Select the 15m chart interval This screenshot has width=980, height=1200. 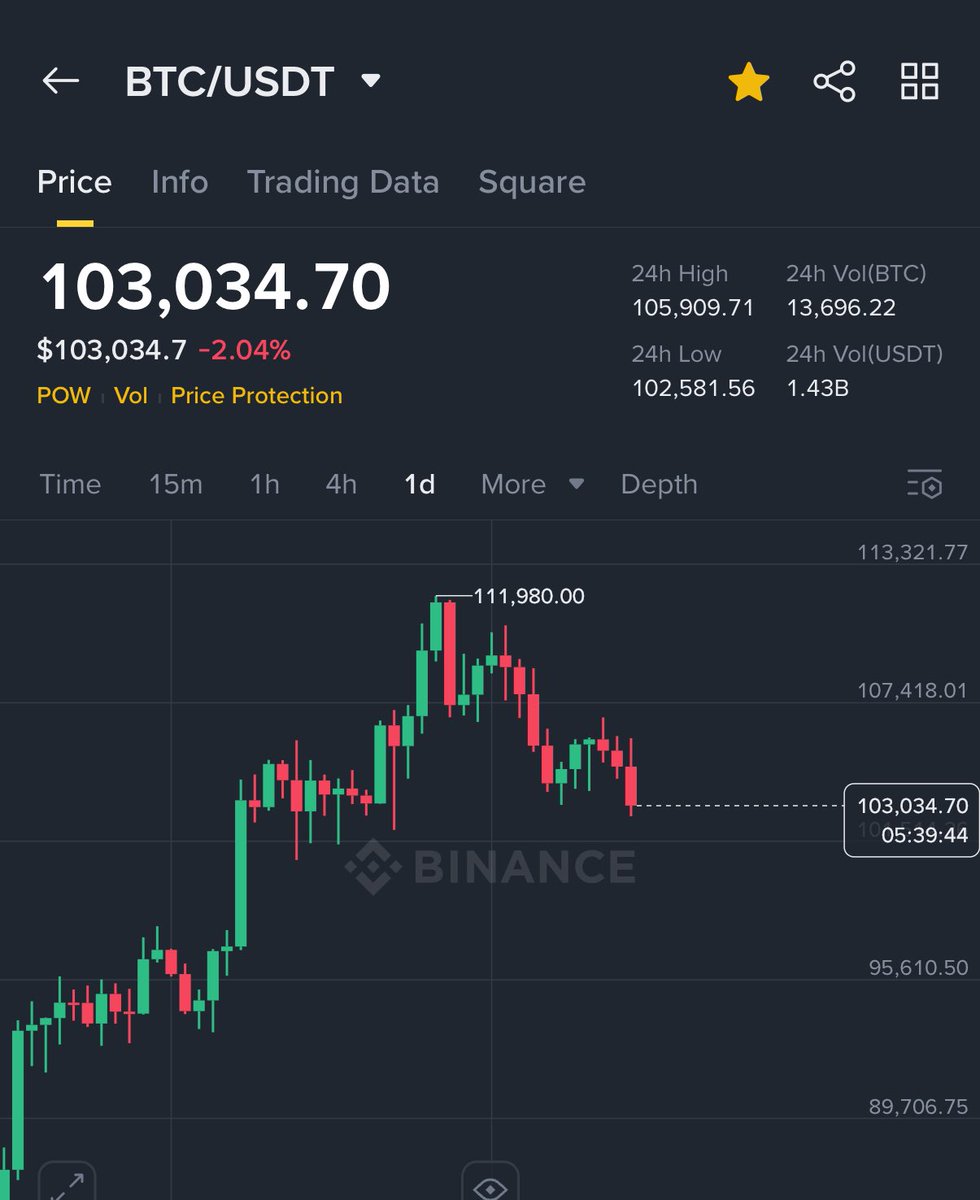click(x=176, y=484)
